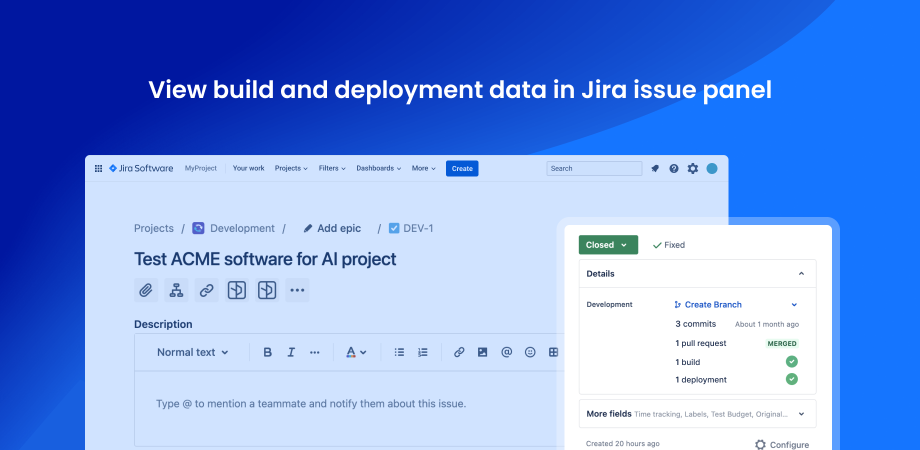Open the text color picker
The width and height of the screenshot is (920, 450).
pos(356,352)
